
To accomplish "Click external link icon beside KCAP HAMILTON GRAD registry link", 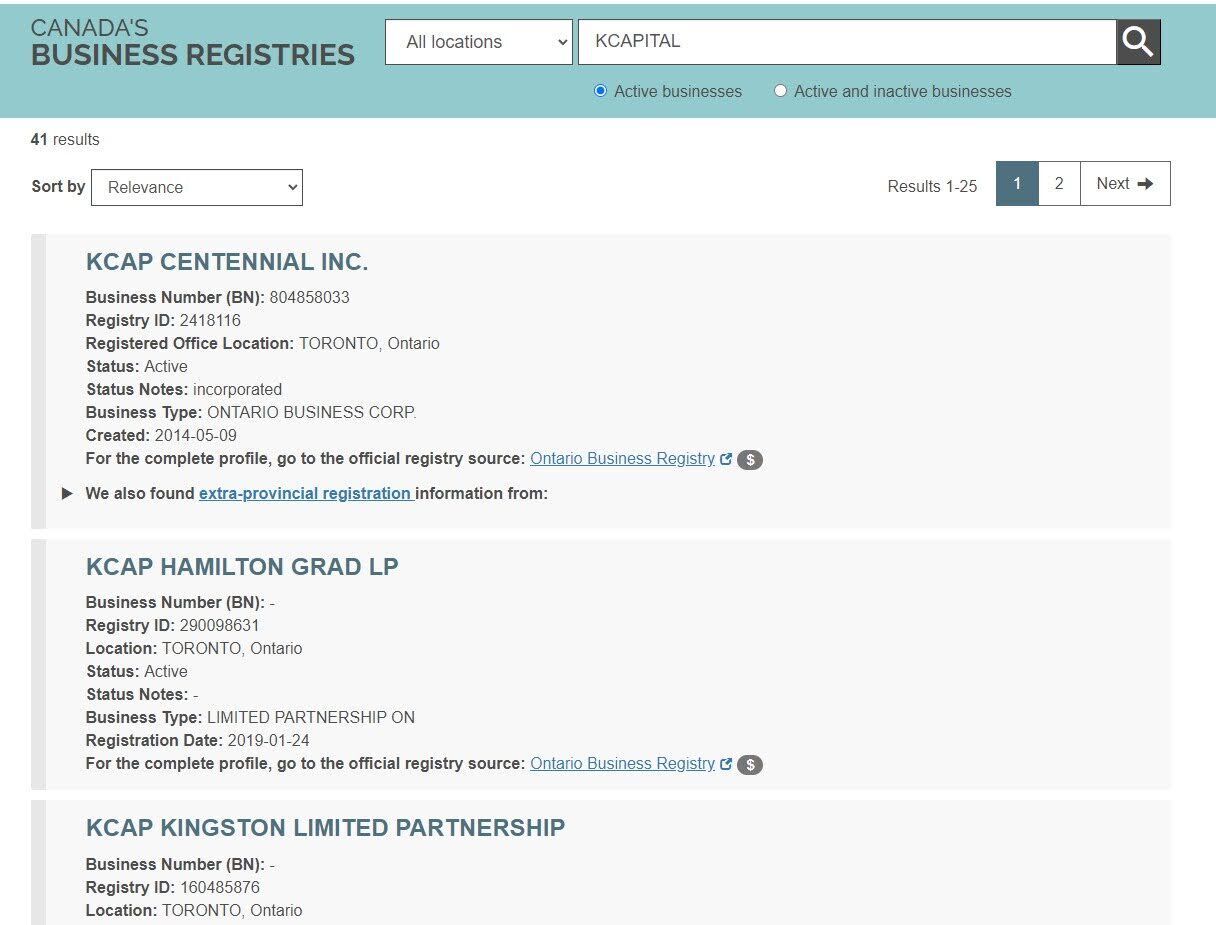I will point(726,764).
